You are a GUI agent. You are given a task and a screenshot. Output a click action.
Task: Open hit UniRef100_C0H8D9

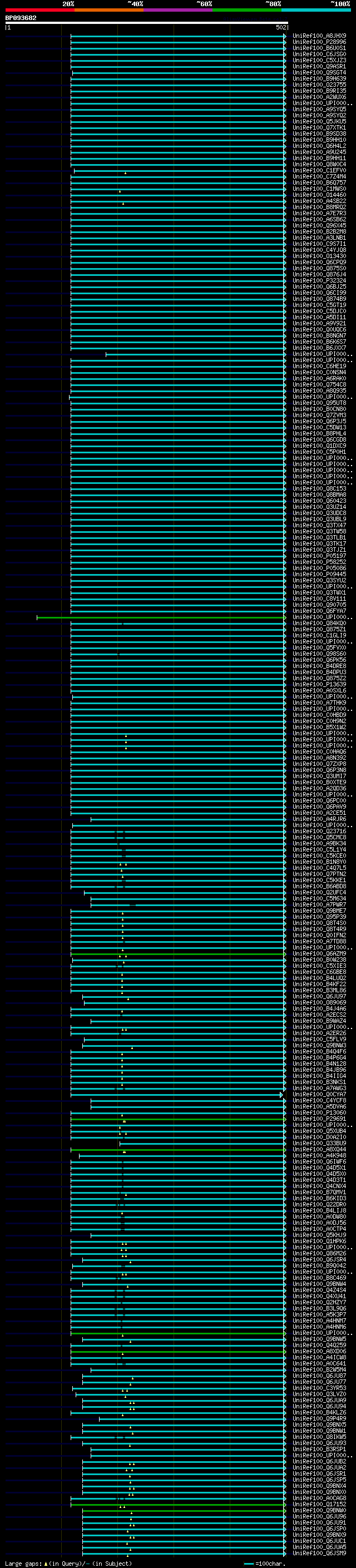319,715
